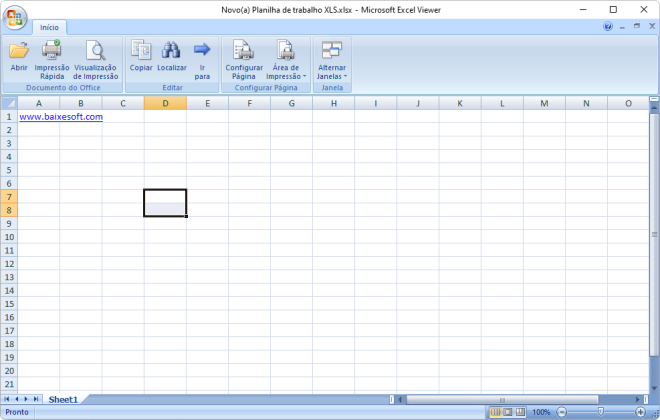The image size is (660, 420).
Task: Click the Localizar binoculars icon
Action: click(171, 50)
